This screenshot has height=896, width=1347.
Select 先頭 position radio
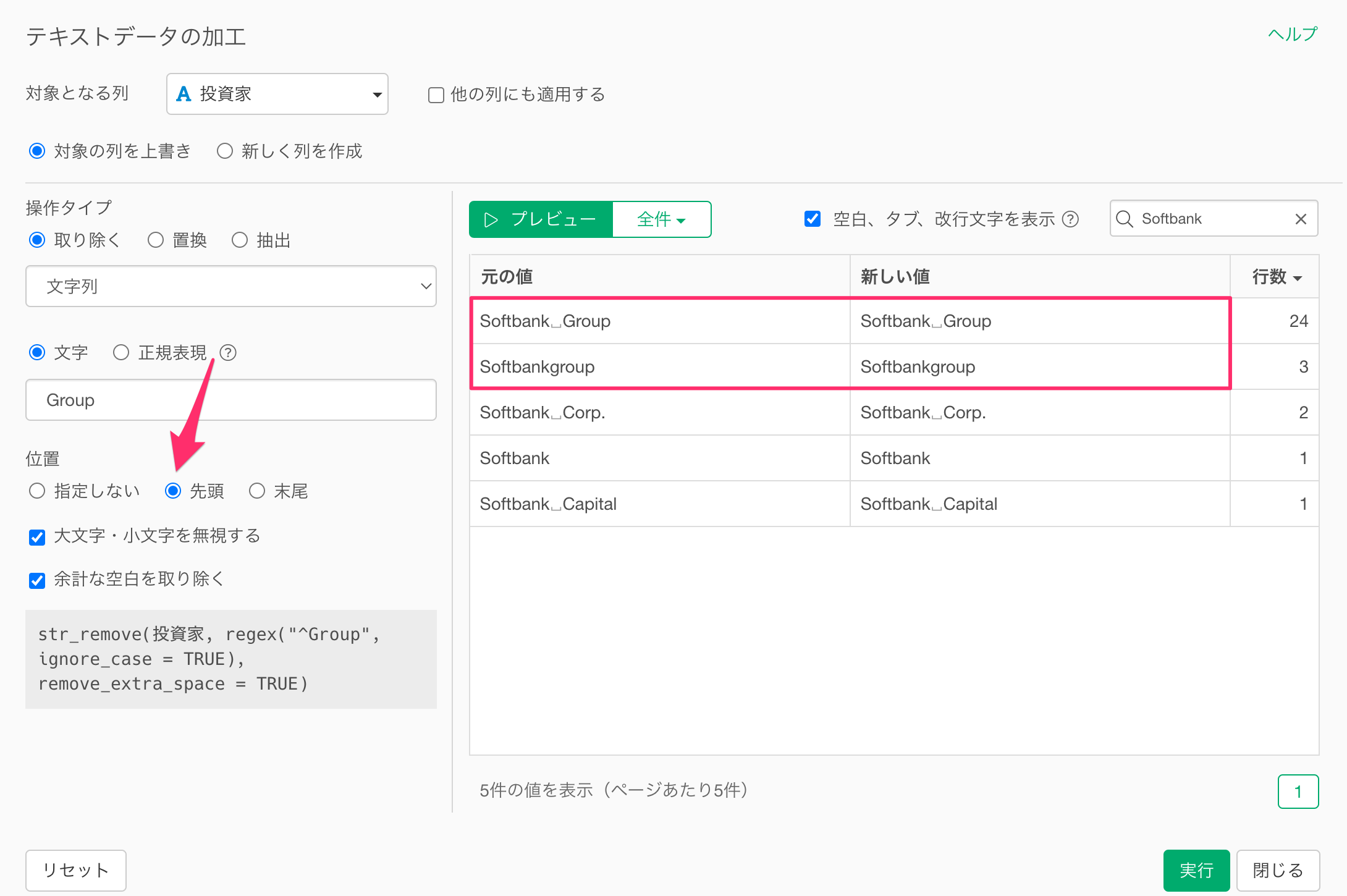pyautogui.click(x=173, y=491)
